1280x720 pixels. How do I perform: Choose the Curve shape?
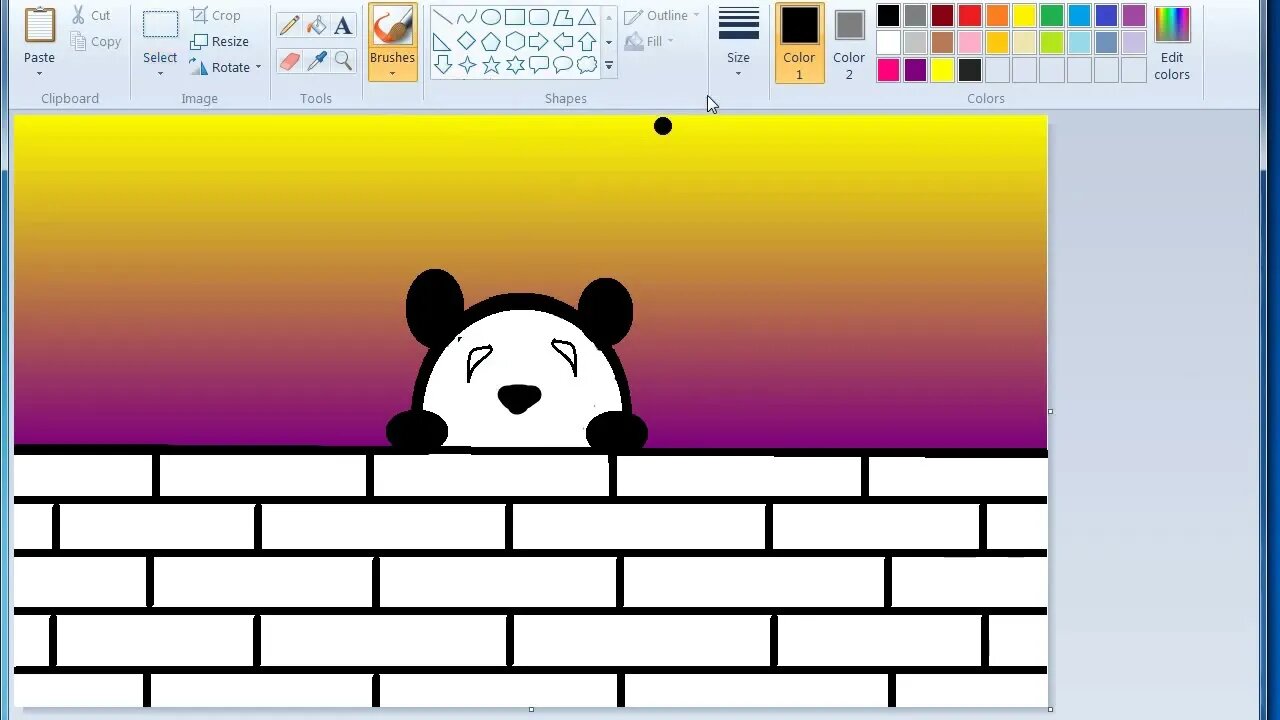(466, 17)
